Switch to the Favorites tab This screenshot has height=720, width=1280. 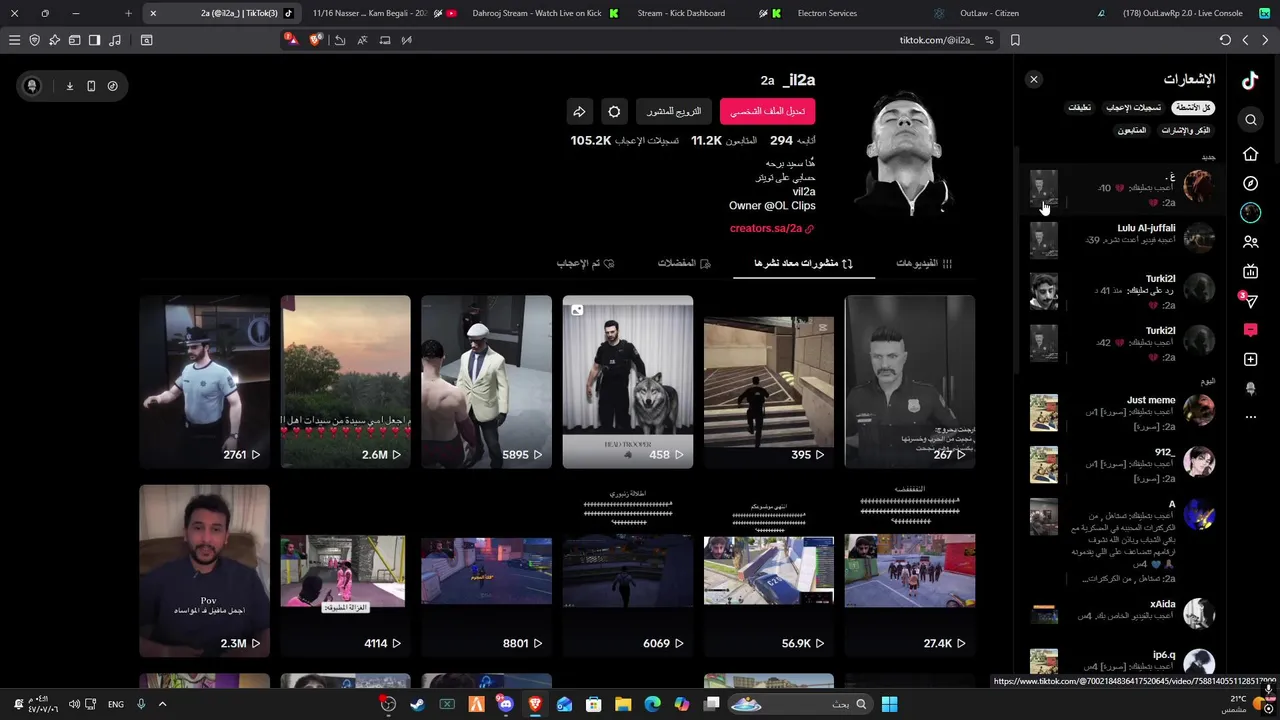[x=684, y=263]
